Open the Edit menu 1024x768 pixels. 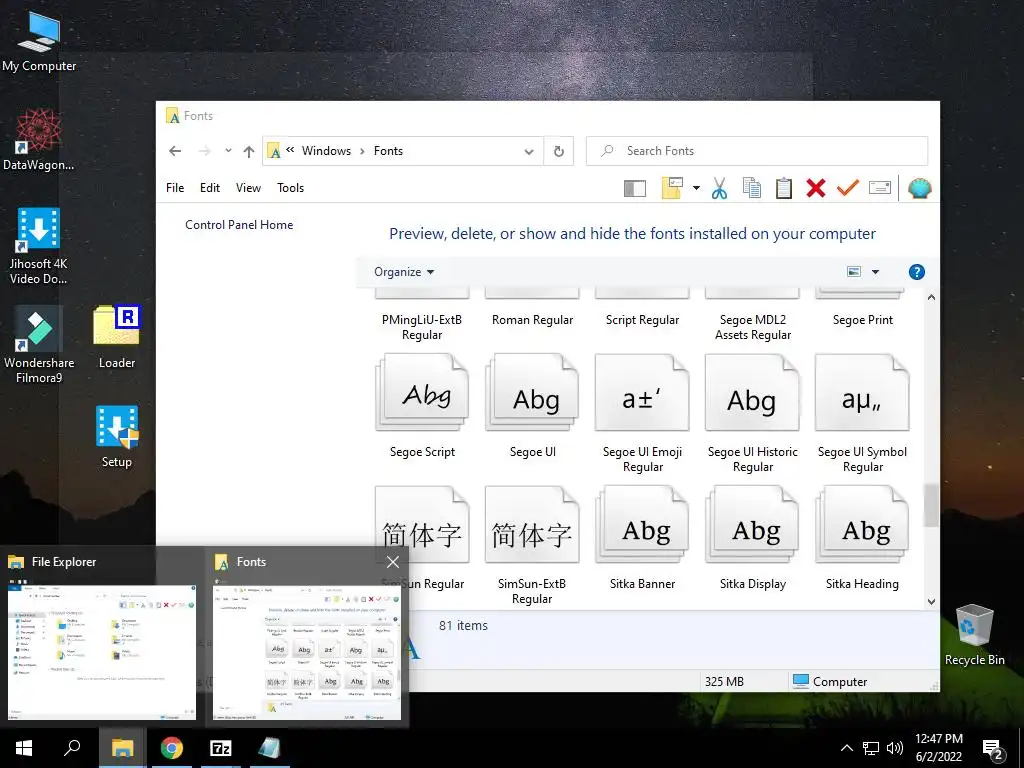[x=210, y=188]
